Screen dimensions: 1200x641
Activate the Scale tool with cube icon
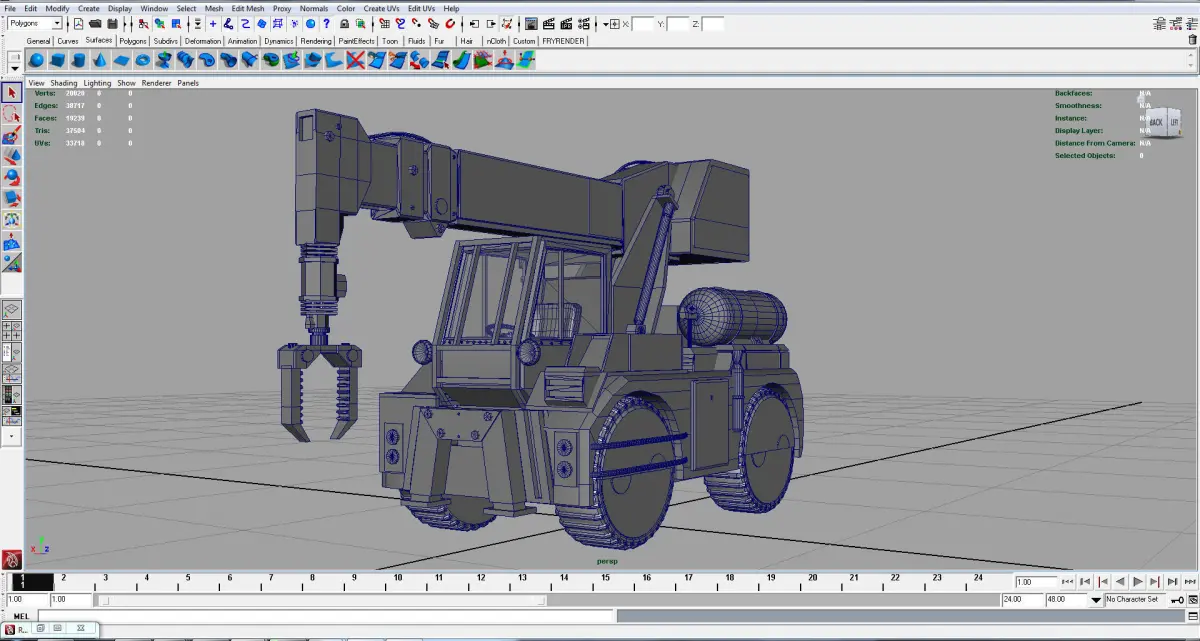[12, 198]
